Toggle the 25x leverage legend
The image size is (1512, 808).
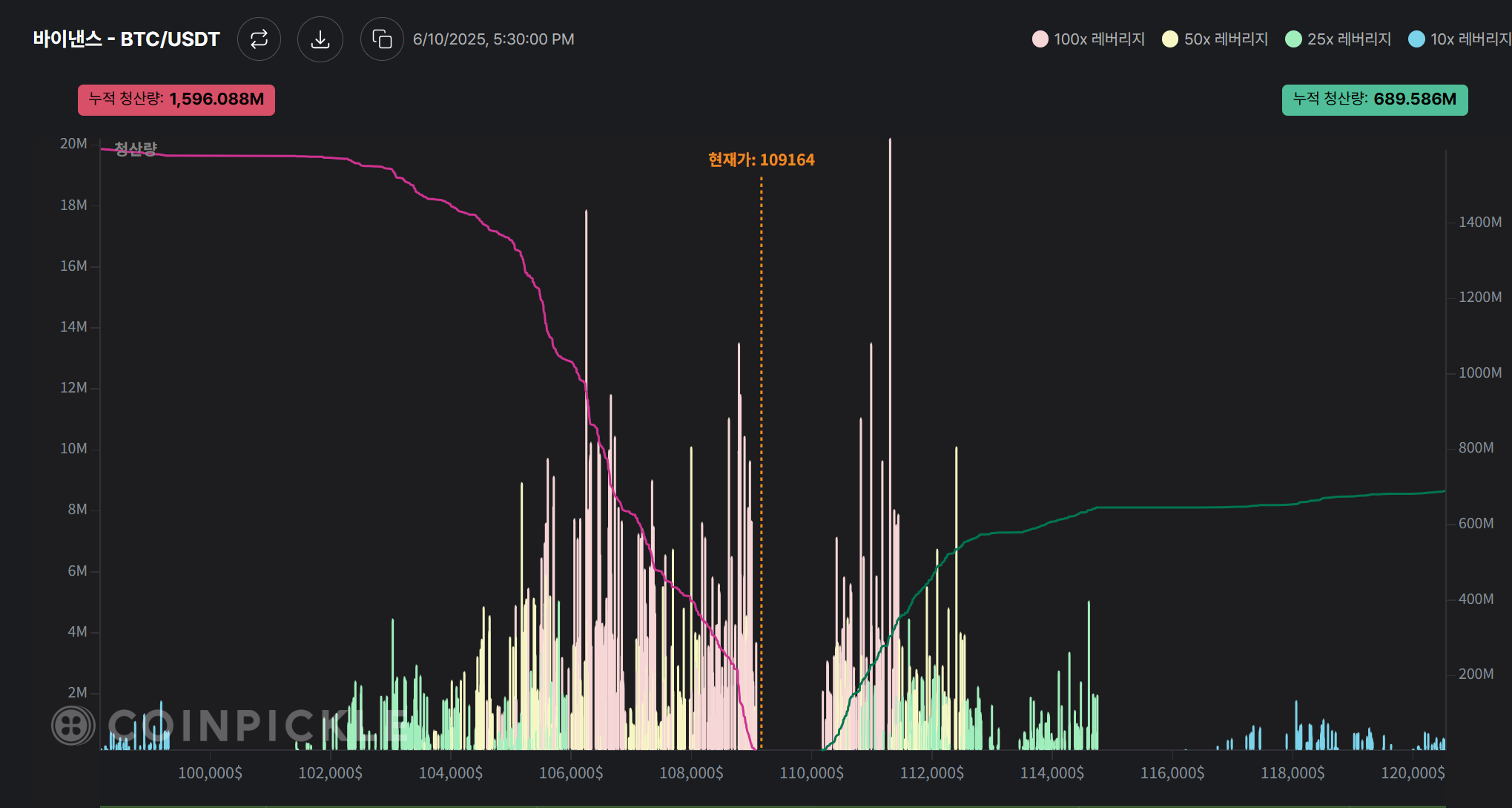(1338, 39)
